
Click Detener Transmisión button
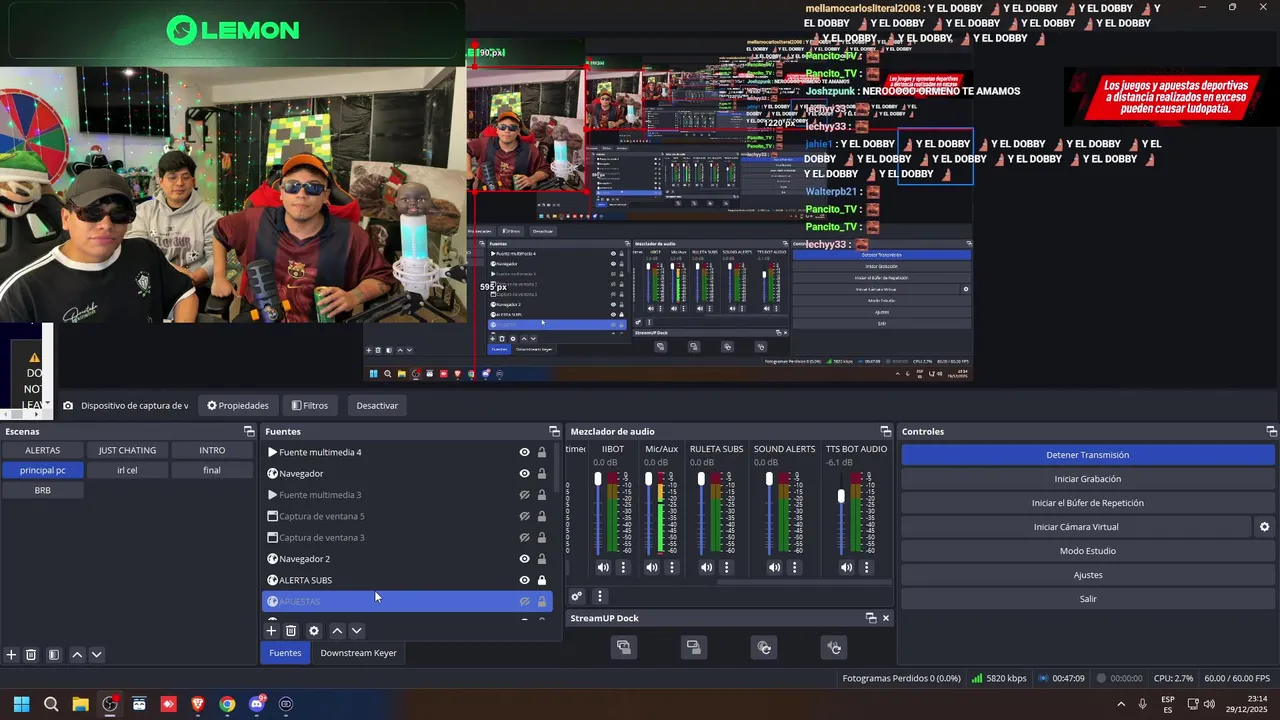pyautogui.click(x=1088, y=455)
